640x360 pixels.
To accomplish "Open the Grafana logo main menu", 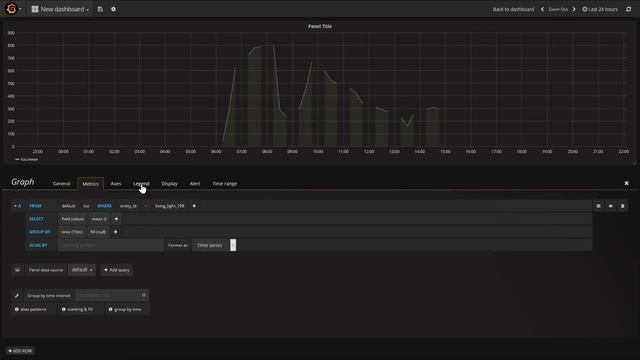I will click(11, 9).
